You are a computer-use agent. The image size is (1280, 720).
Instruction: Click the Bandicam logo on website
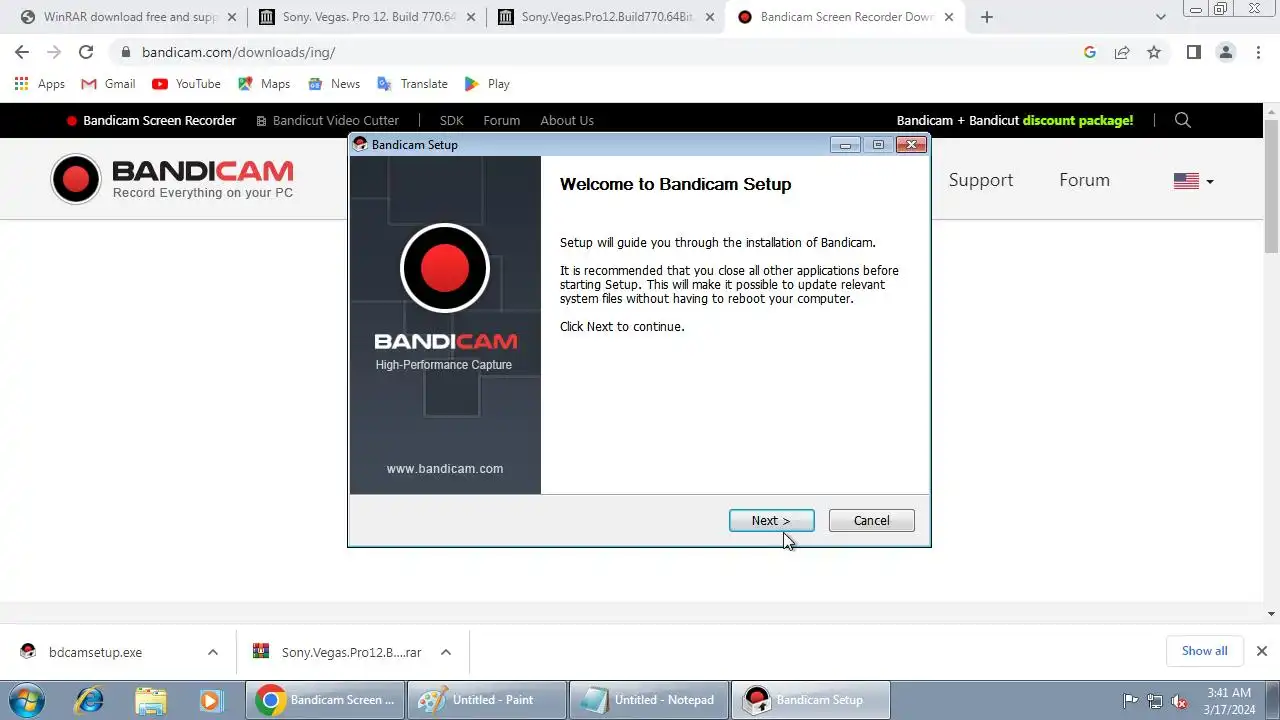(172, 179)
